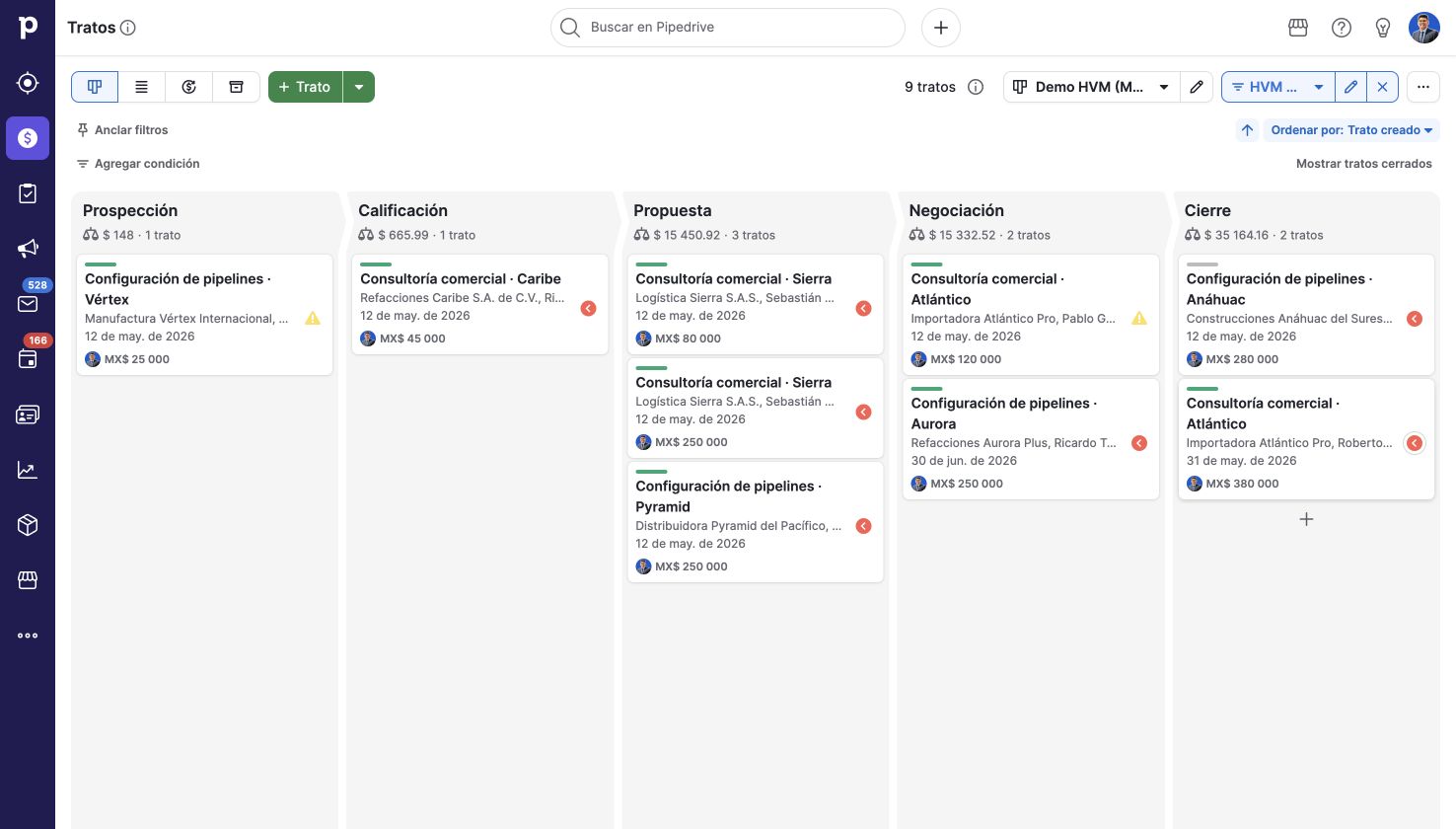Open the Sales Assistant lightbulb icon
The height and width of the screenshot is (829, 1456).
click(x=1383, y=28)
